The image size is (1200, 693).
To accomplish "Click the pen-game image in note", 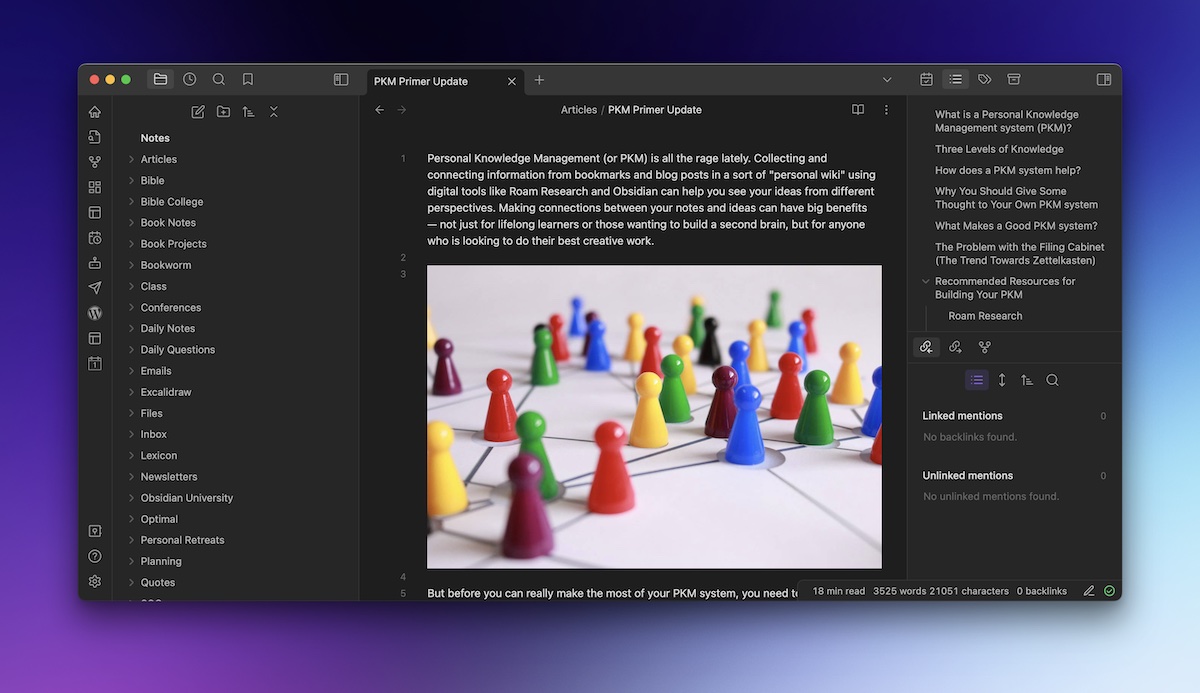I will tap(654, 417).
